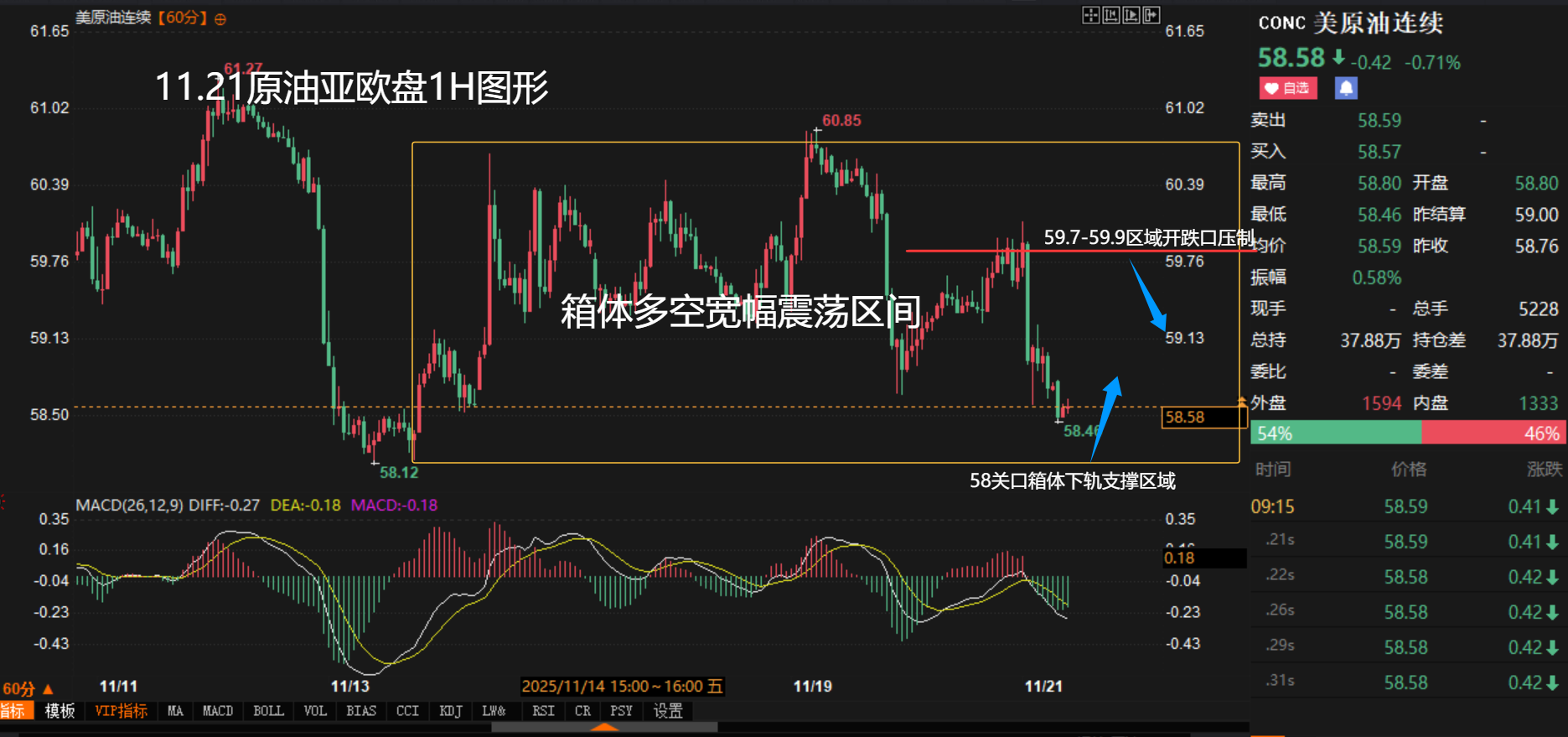Open the 模板 template menu
1568x737 pixels.
[x=60, y=711]
